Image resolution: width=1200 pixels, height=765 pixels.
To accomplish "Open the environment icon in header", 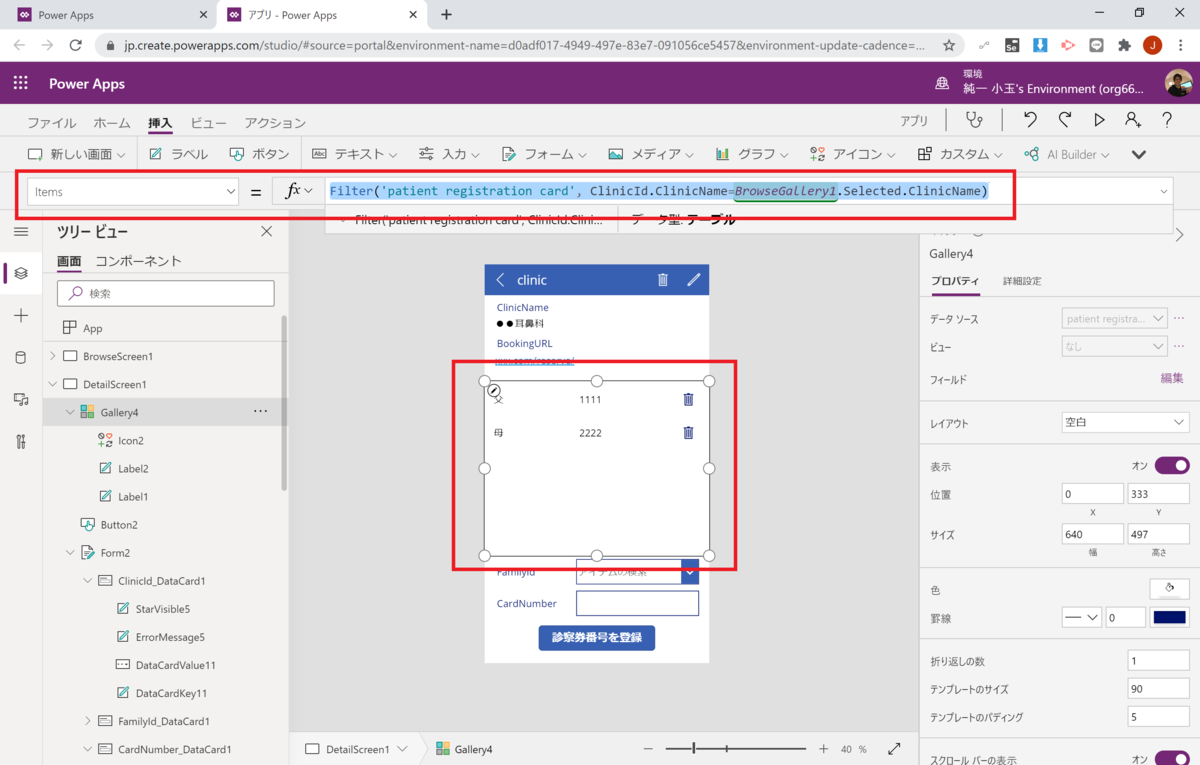I will [942, 84].
